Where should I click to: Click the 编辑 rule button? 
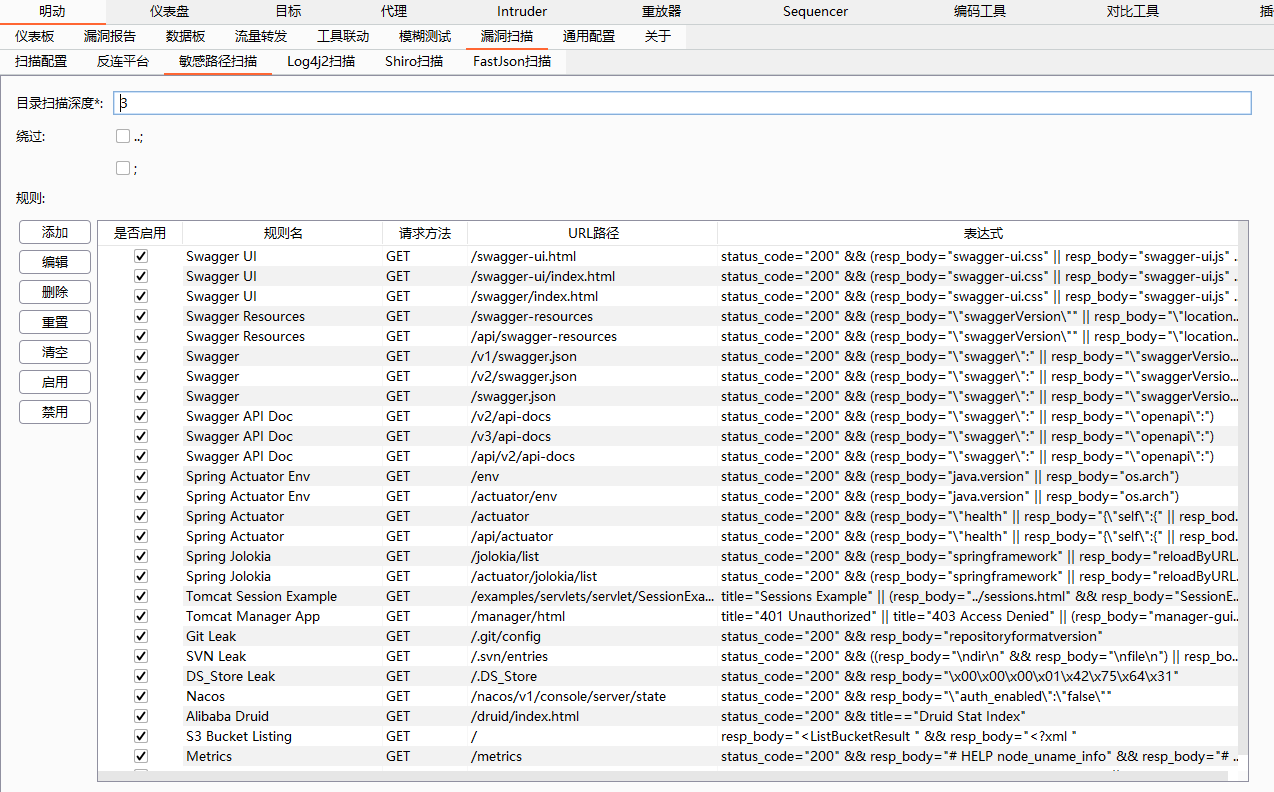[x=55, y=262]
